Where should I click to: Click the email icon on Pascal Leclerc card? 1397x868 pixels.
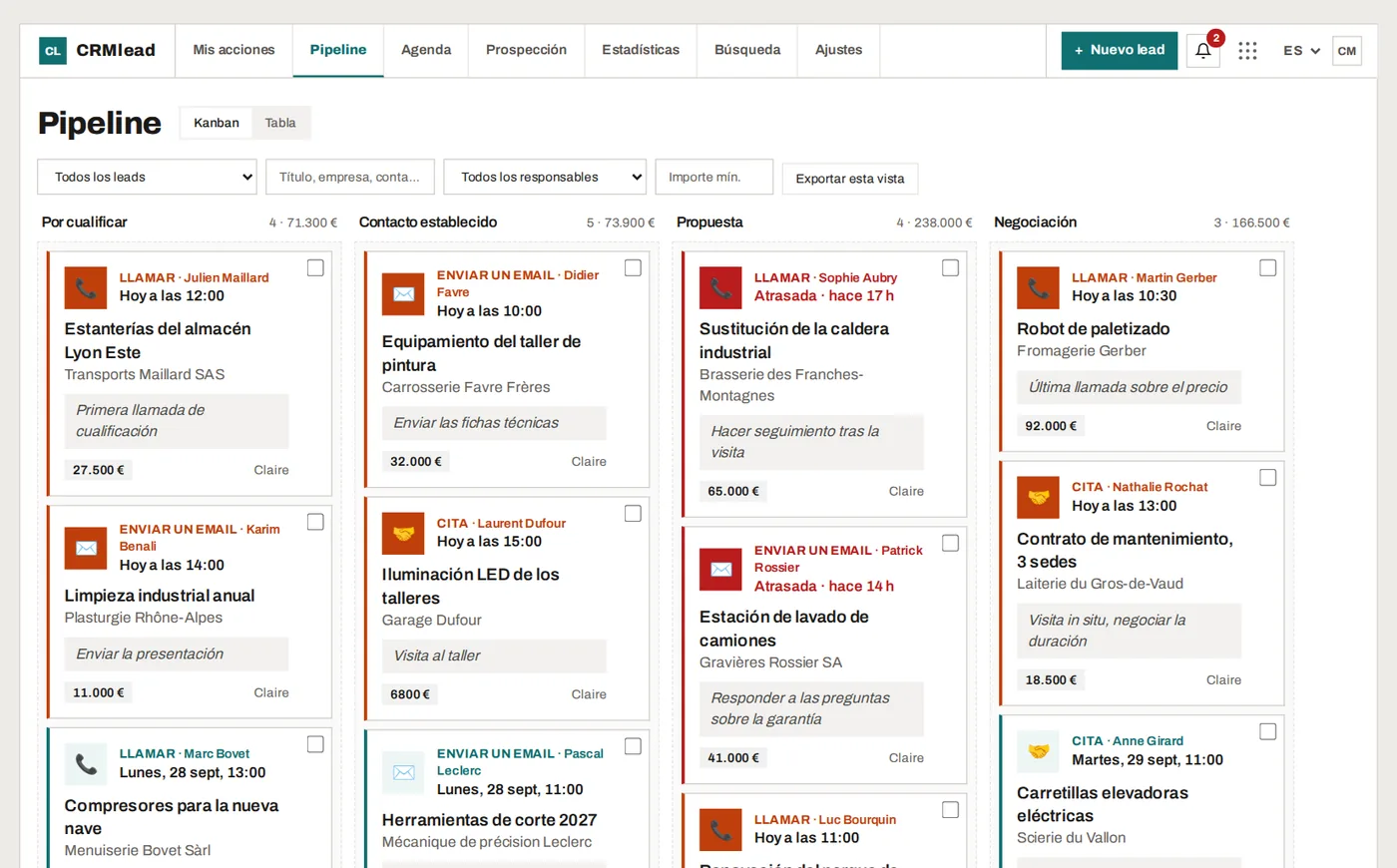coord(403,772)
